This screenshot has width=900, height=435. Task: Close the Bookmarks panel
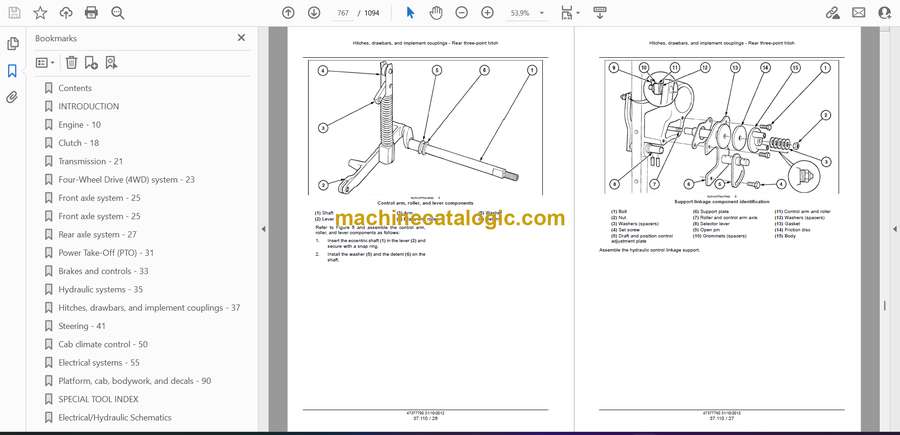click(241, 38)
